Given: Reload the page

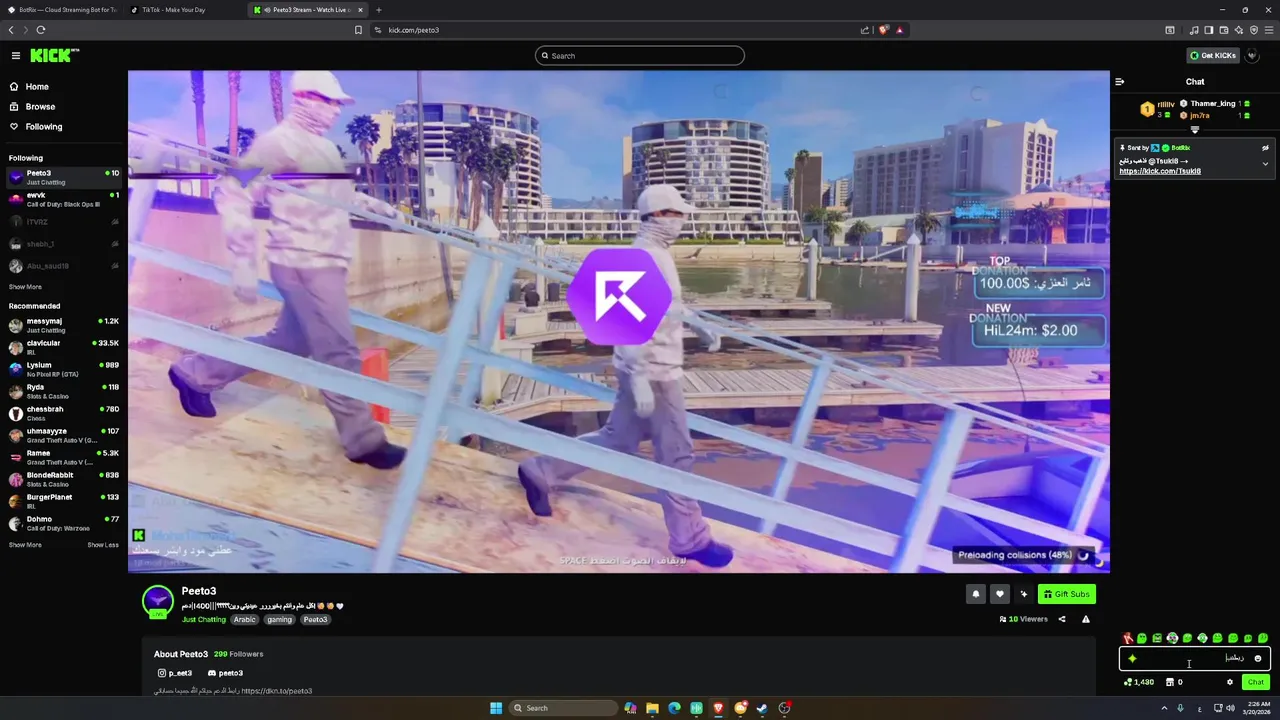Looking at the screenshot, I should (x=41, y=30).
